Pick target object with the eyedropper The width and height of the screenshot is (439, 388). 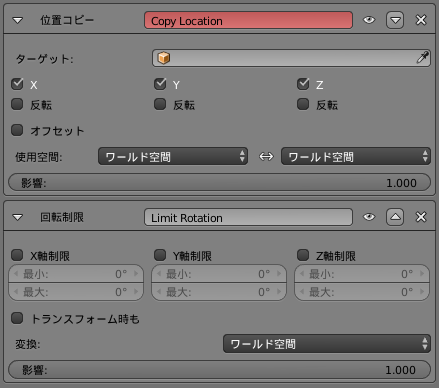pos(423,58)
